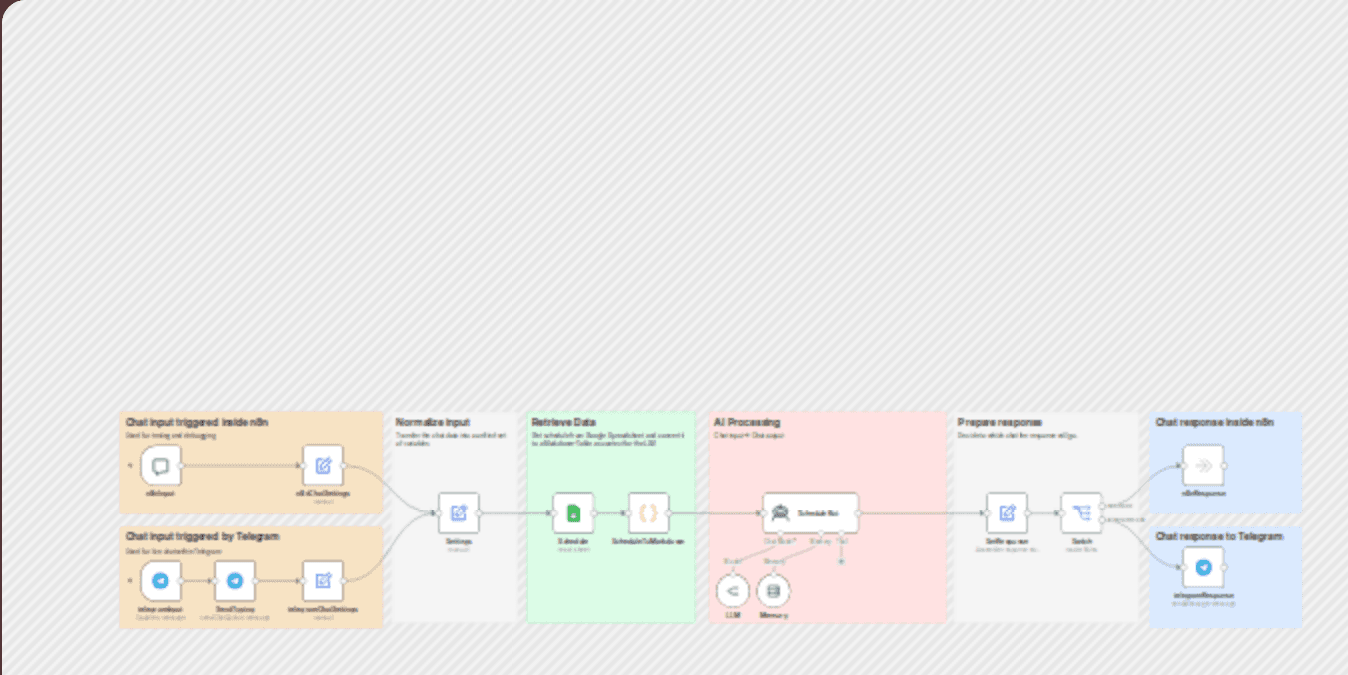Add a Tool via the plus connector

click(x=841, y=562)
